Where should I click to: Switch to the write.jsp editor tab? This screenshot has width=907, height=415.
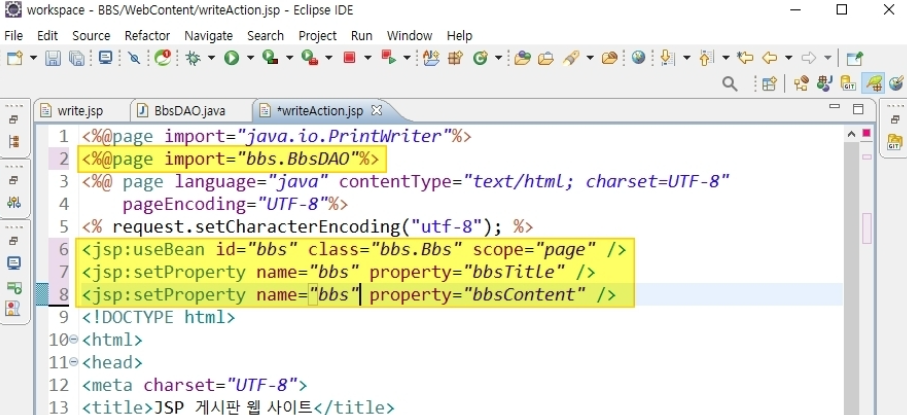click(x=80, y=111)
